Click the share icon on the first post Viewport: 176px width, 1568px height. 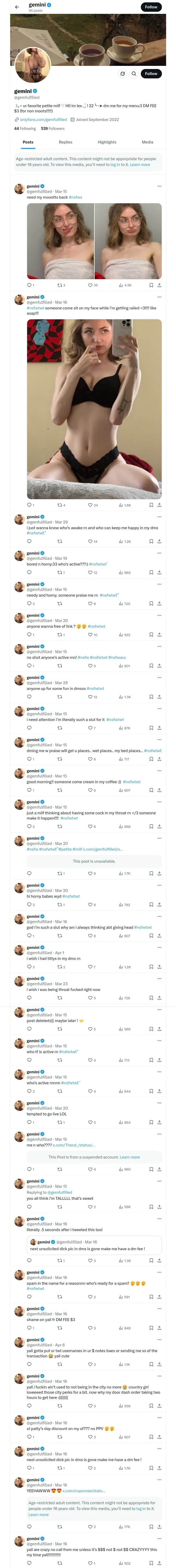click(160, 285)
